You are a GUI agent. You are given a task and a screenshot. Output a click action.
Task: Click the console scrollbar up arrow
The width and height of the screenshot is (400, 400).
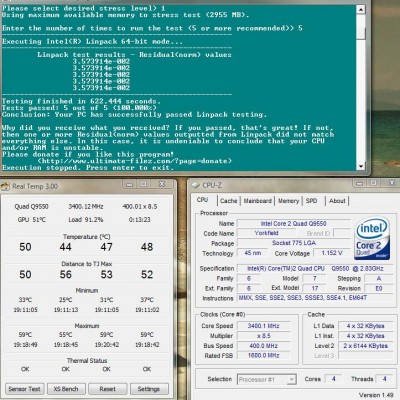(x=361, y=10)
